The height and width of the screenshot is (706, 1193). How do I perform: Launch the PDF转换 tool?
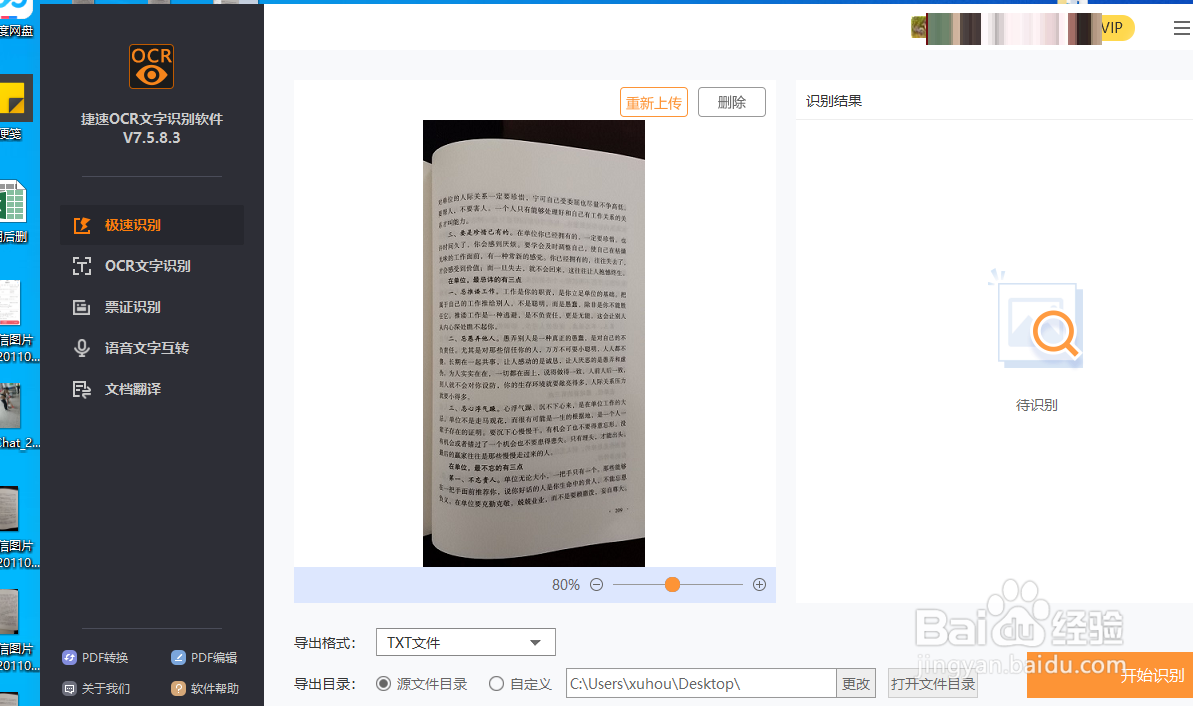(104, 657)
